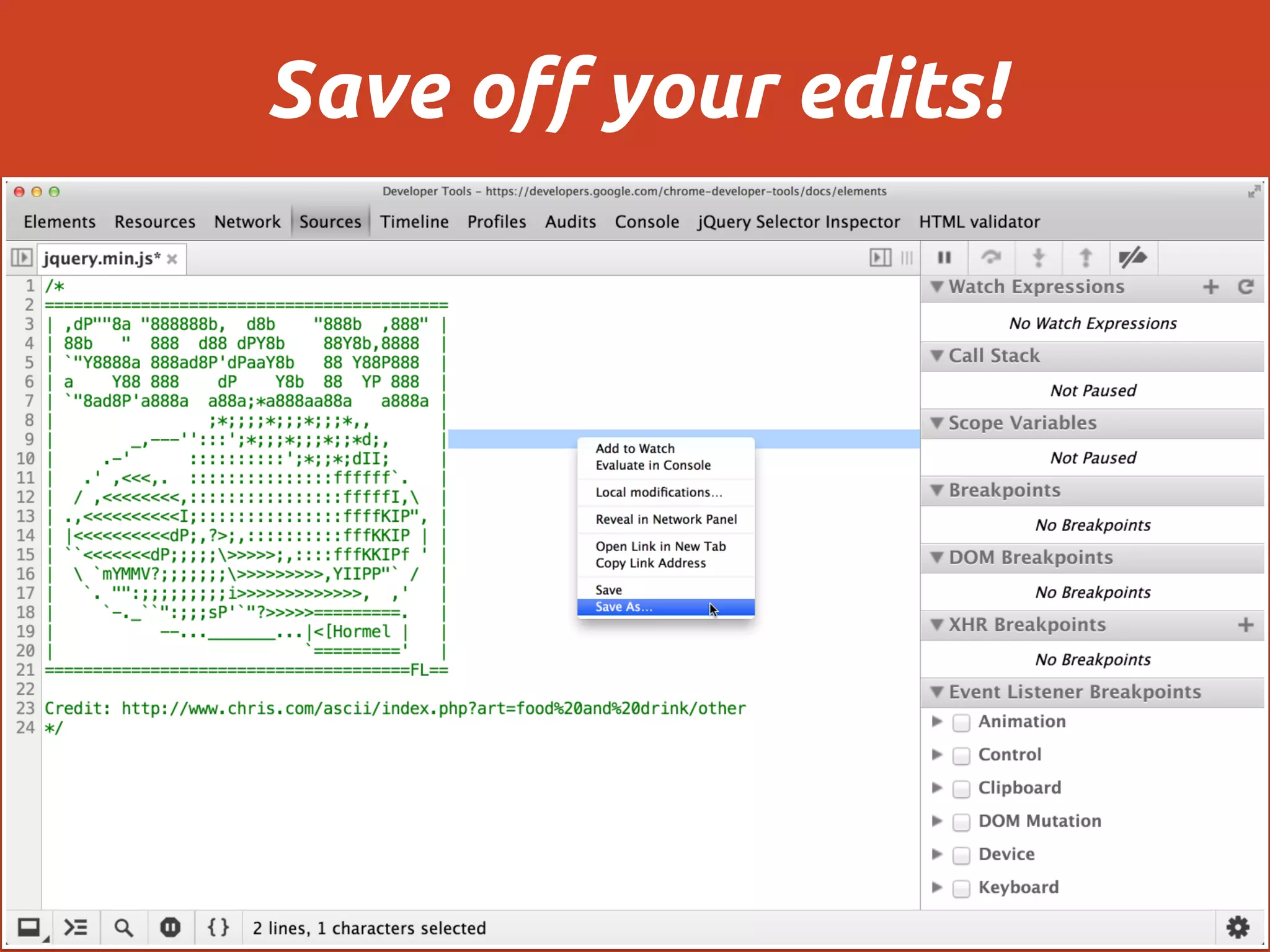Click the Credit URL on line 23

pos(433,708)
